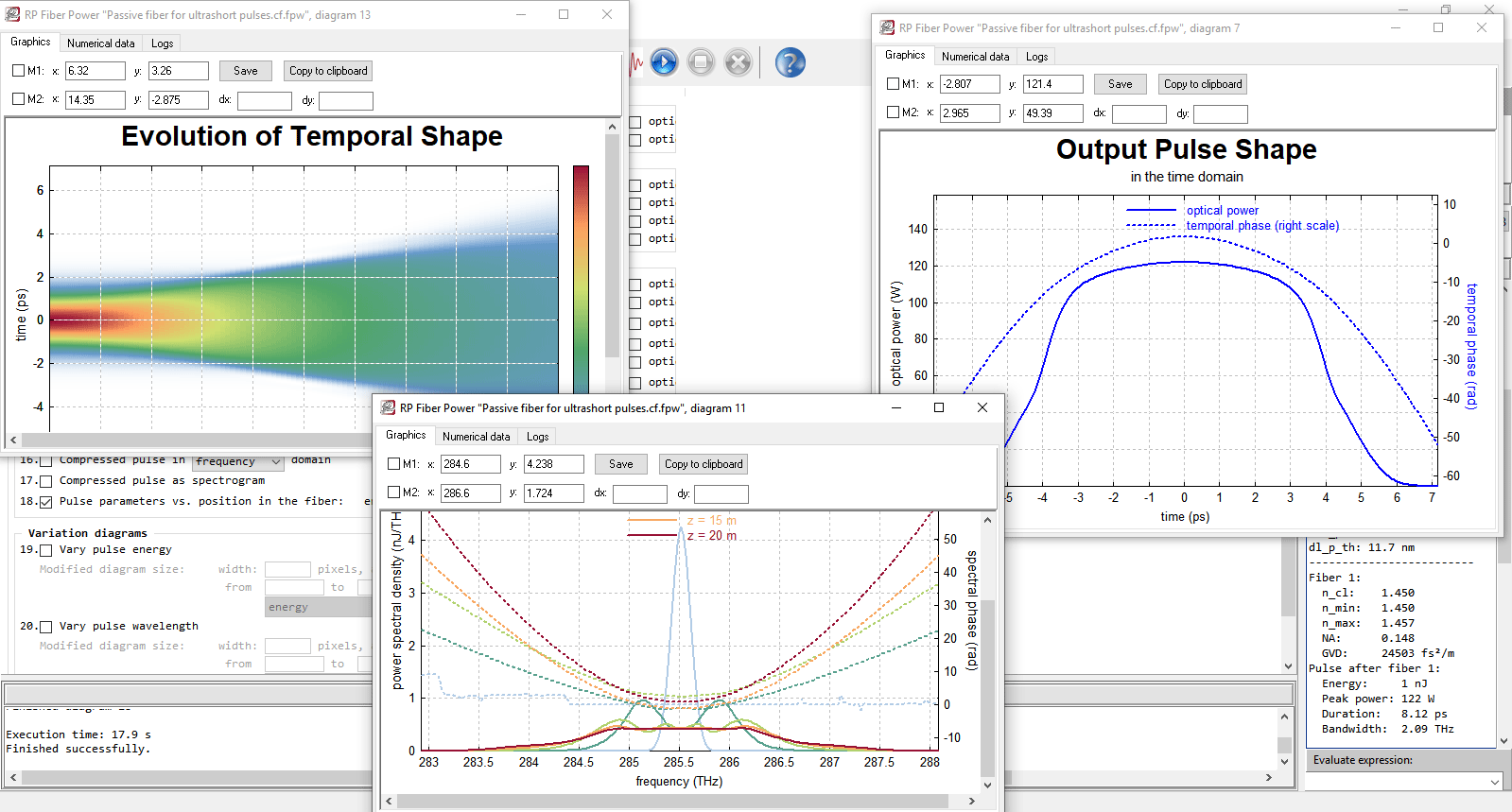This screenshot has width=1512, height=812.
Task: Enable the M1 marker checkbox in diagram 13
Action: point(19,71)
